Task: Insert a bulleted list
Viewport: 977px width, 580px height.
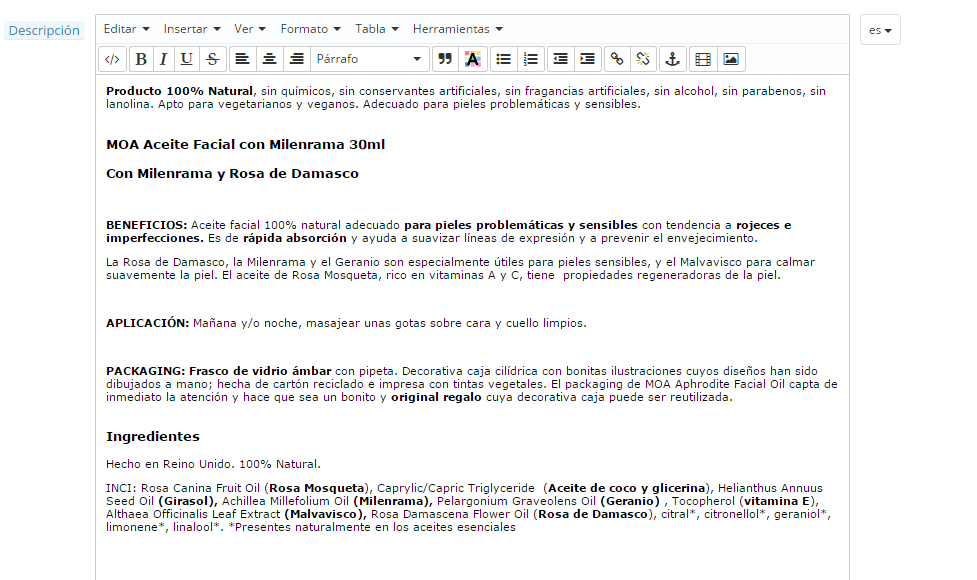Action: [503, 59]
